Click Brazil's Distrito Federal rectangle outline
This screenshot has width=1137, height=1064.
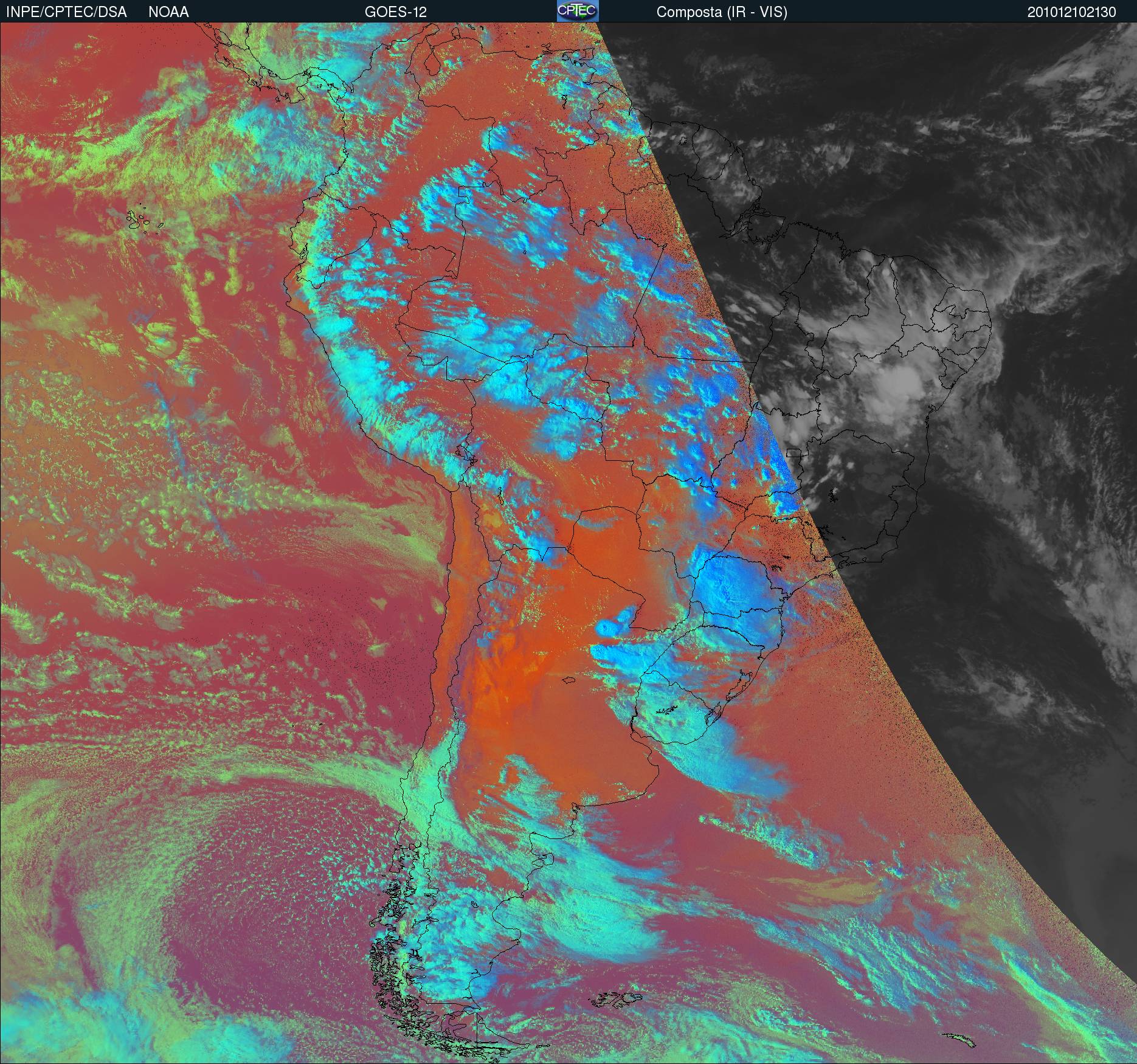point(794,452)
